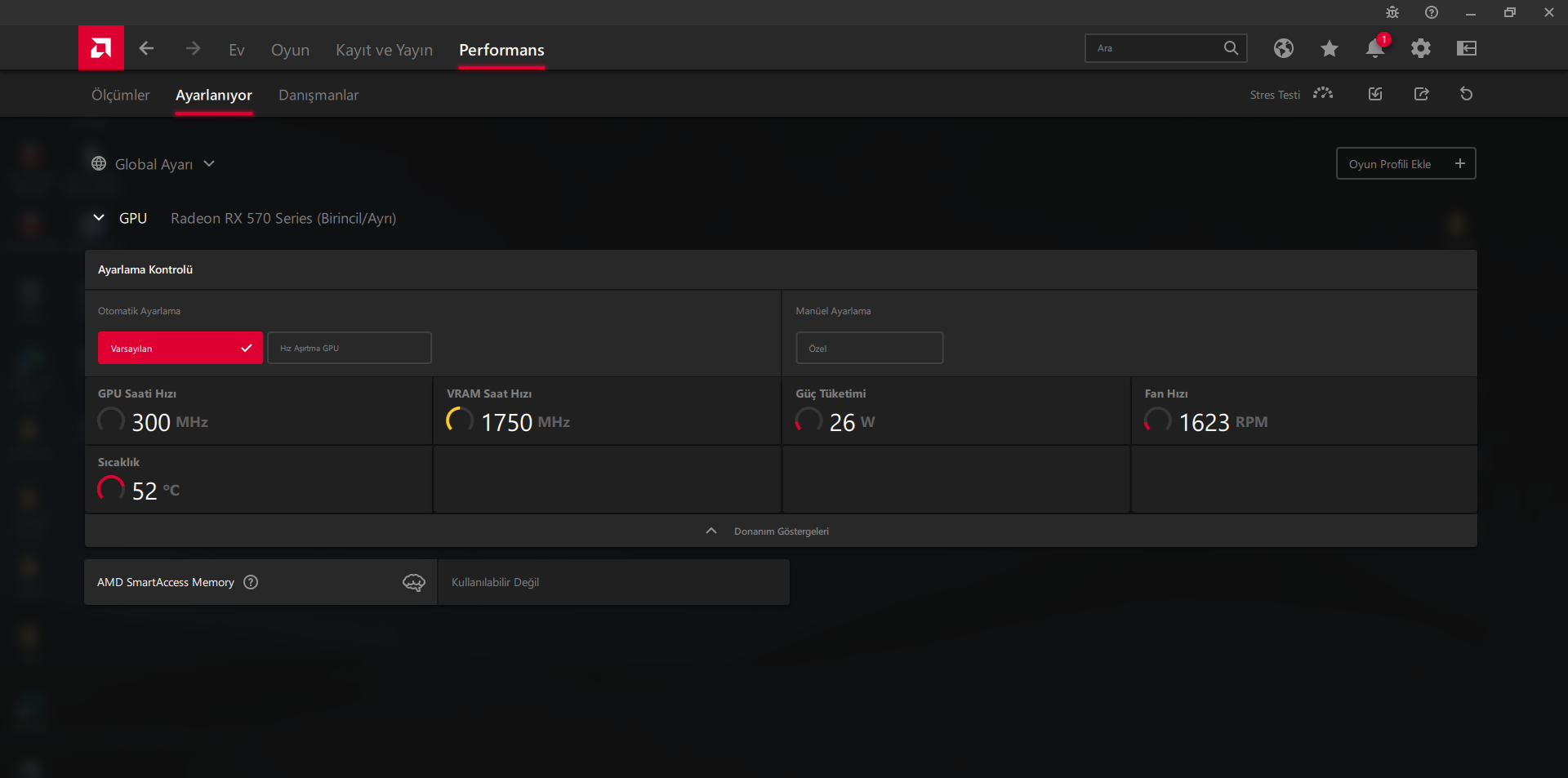Select the Varsayılan automatic tuning option
This screenshot has height=778, width=1568.
[x=180, y=348]
